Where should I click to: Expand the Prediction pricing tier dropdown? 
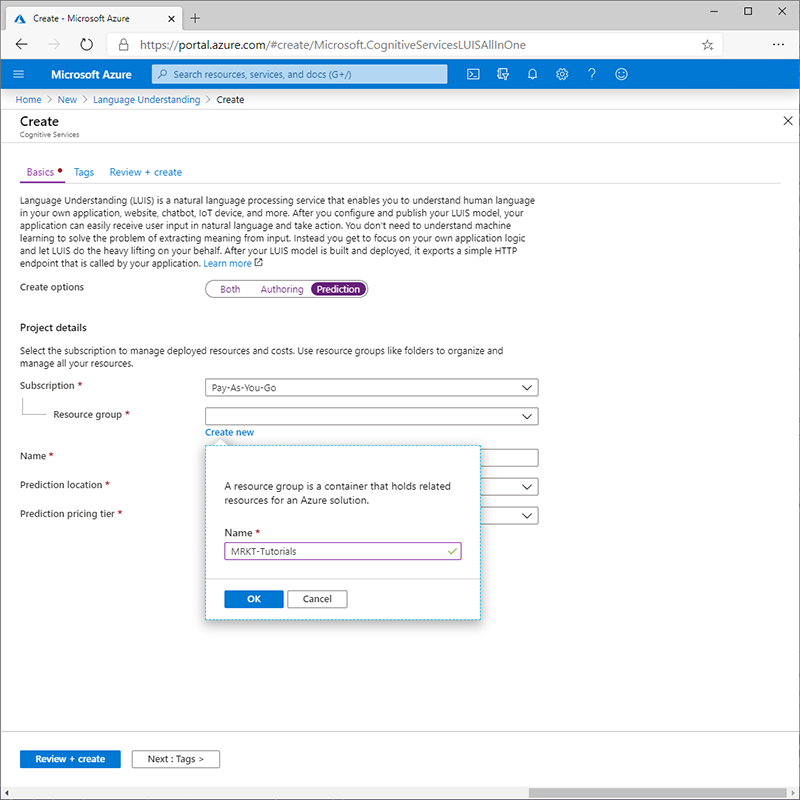tap(527, 516)
